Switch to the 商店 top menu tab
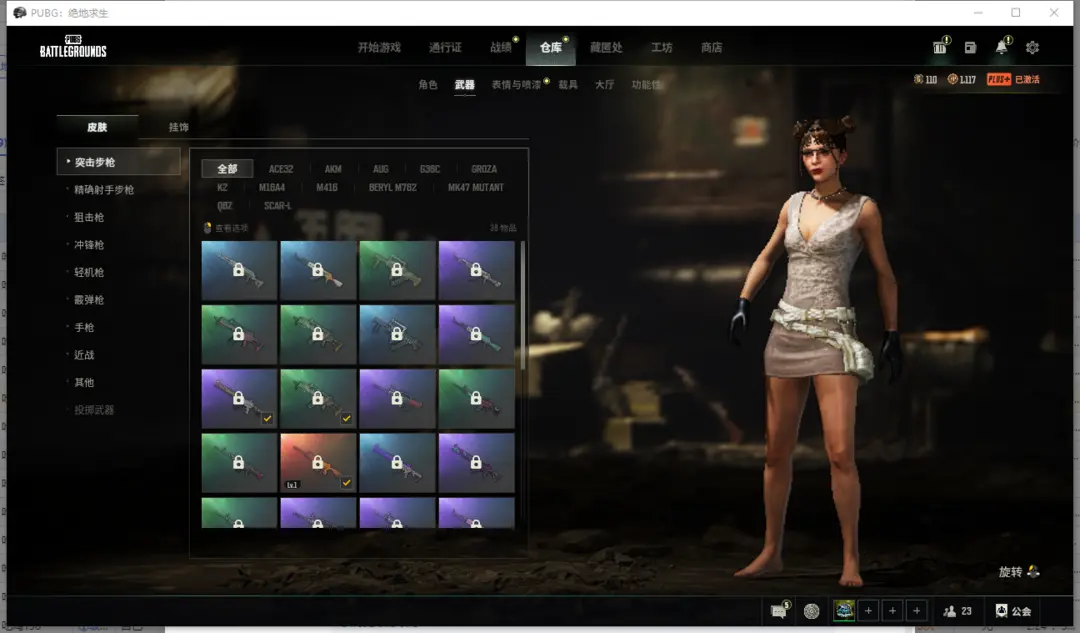The width and height of the screenshot is (1080, 633). pyautogui.click(x=711, y=48)
